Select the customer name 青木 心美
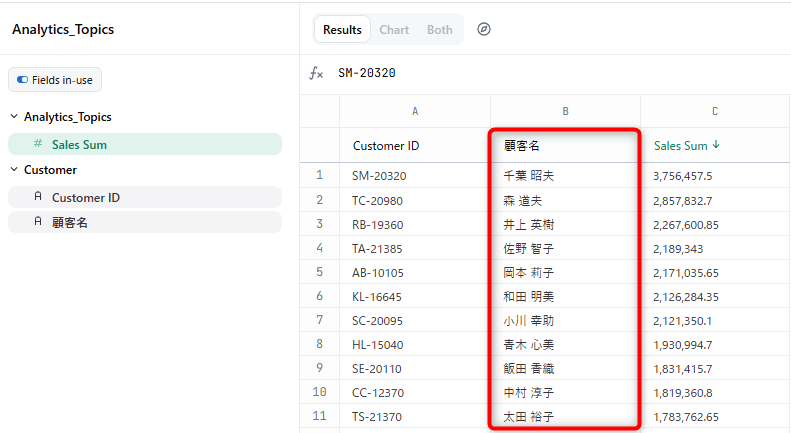Screen dimensions: 791x433 (x=528, y=345)
